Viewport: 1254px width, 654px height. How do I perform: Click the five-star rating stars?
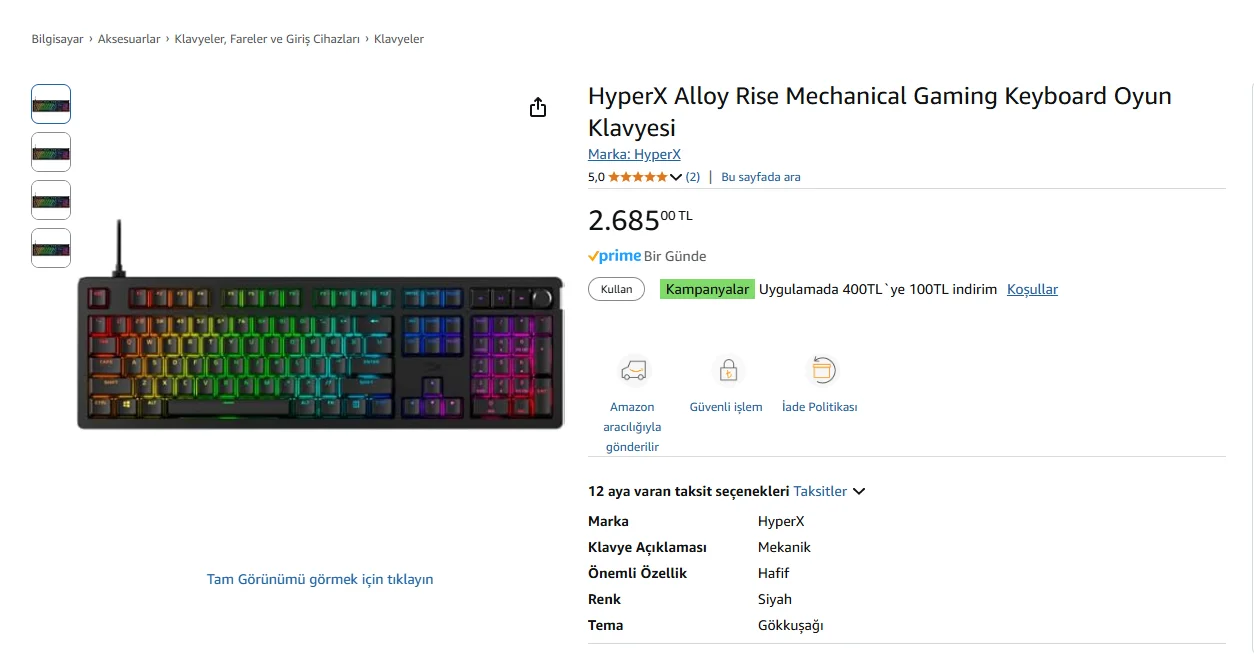[637, 177]
